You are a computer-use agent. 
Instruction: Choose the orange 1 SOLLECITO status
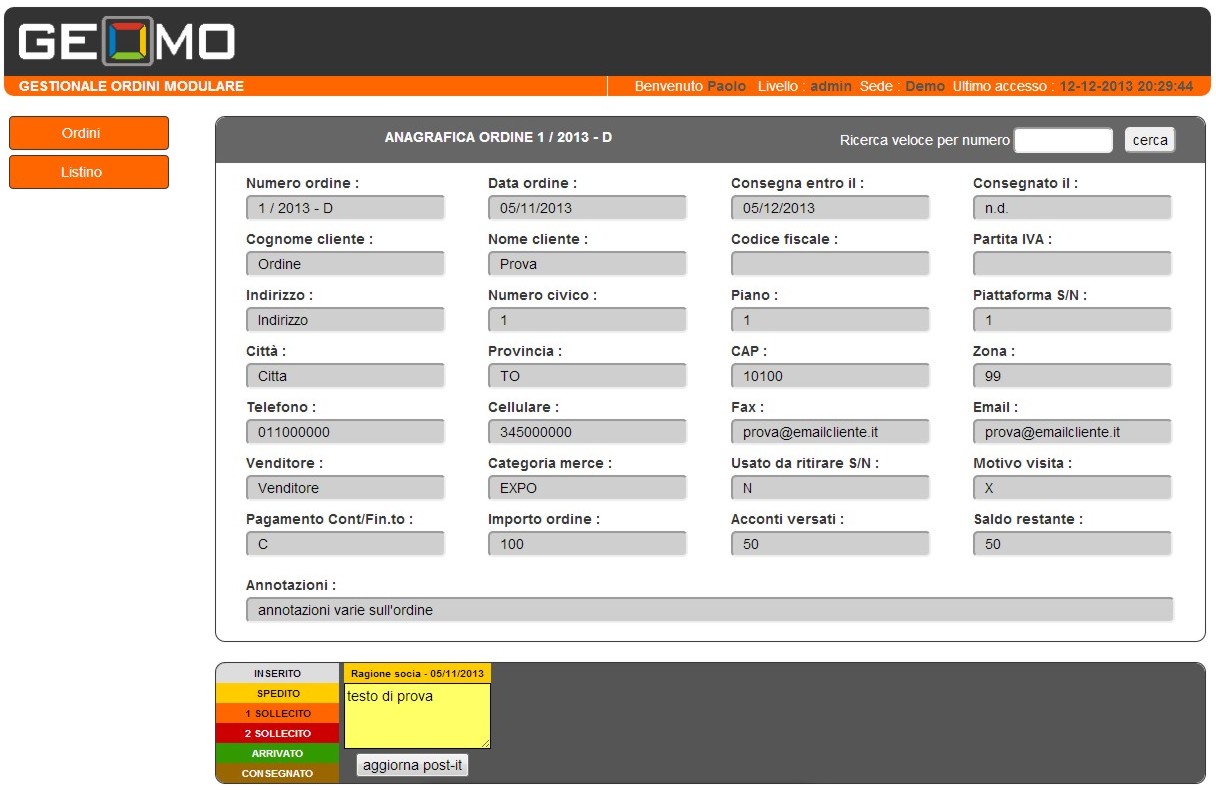point(277,713)
